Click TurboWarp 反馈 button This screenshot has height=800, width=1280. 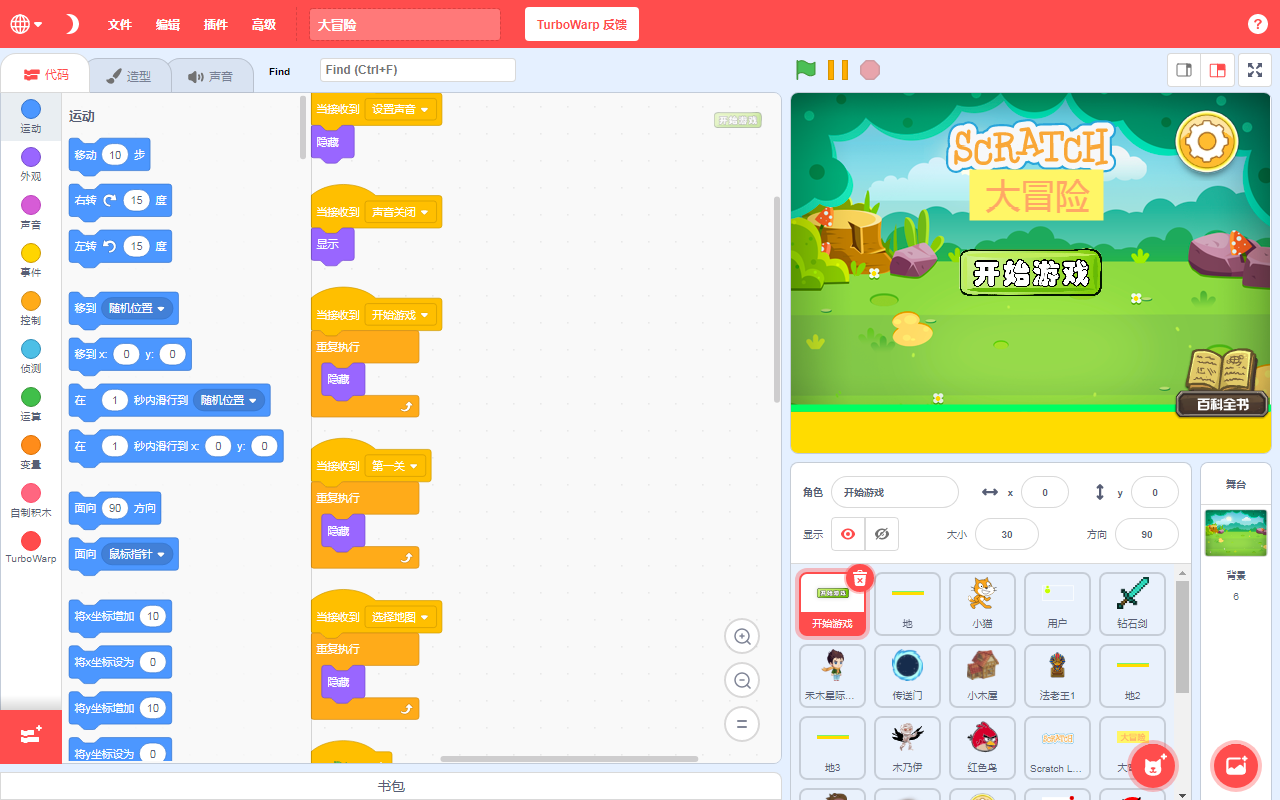[x=582, y=25]
